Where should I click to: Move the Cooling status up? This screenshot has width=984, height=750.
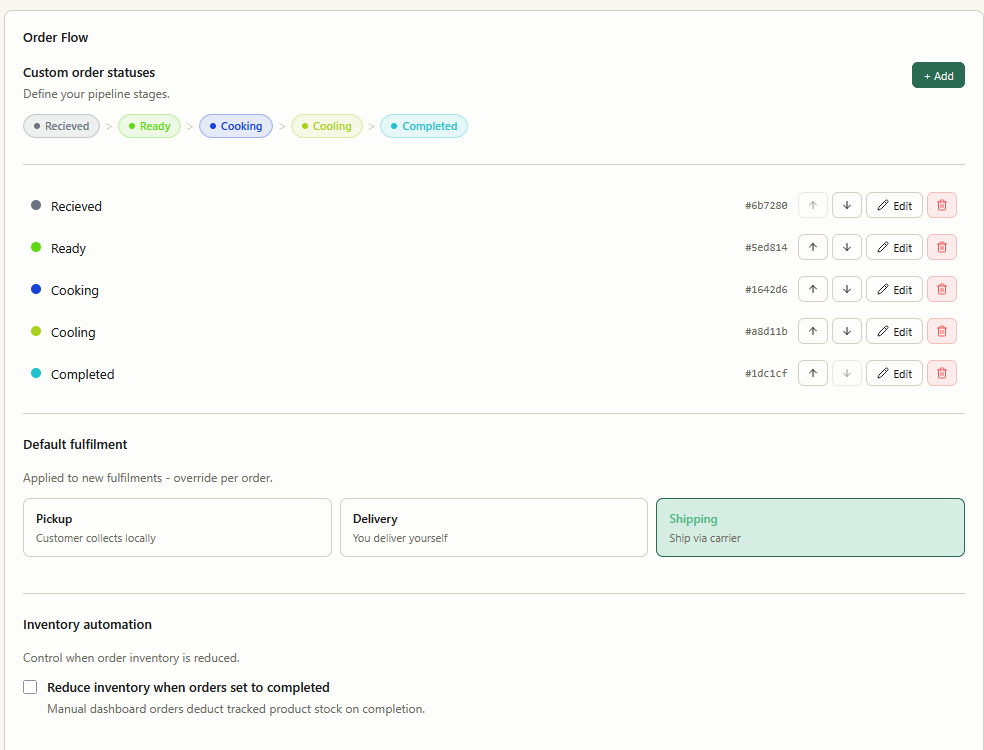[813, 331]
